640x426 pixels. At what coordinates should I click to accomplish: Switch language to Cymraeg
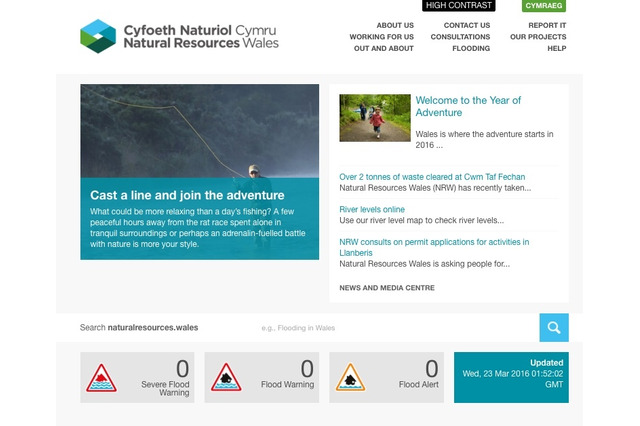click(544, 6)
